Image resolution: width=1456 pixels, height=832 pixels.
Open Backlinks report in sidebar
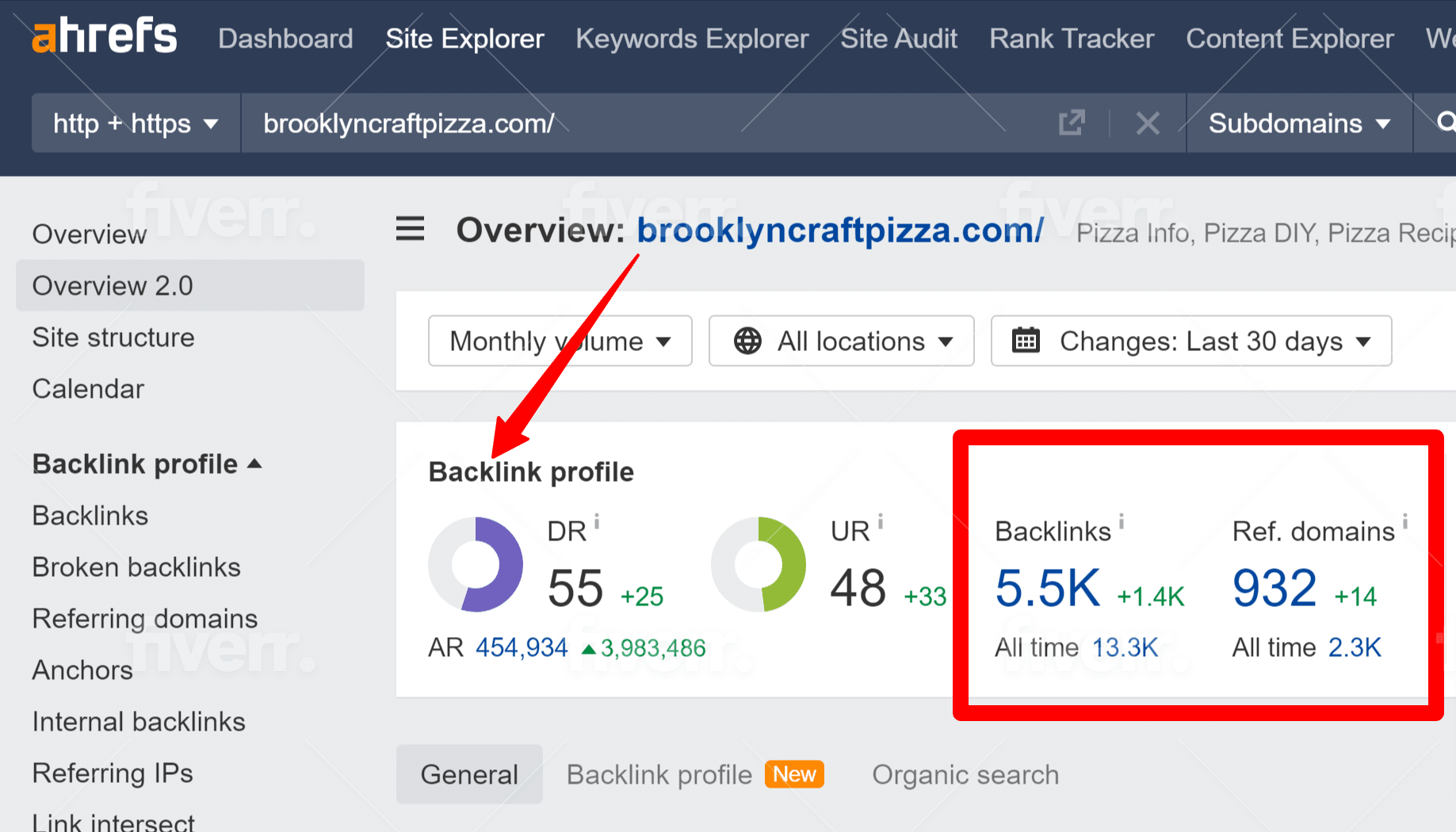pos(90,515)
